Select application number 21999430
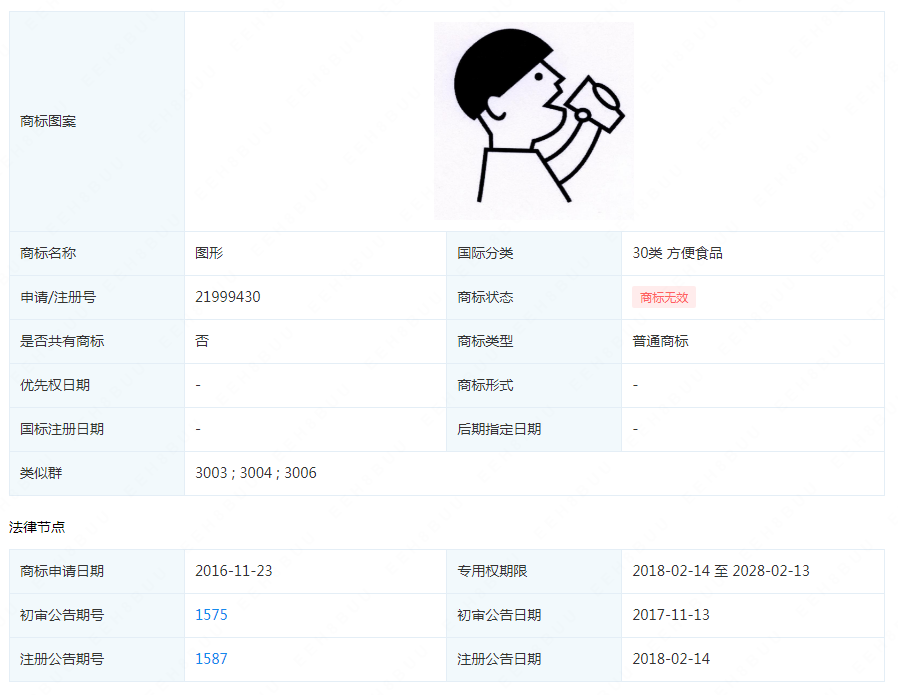 tap(228, 297)
